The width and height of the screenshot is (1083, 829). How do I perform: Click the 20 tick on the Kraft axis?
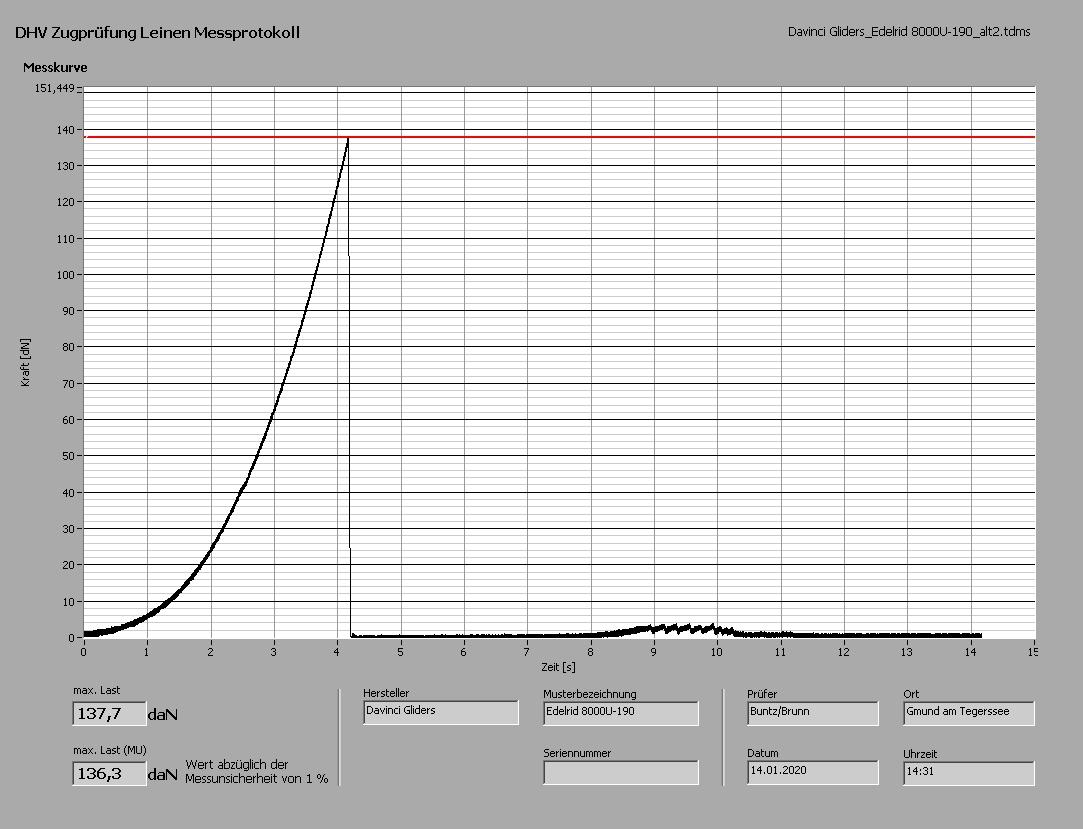click(68, 565)
